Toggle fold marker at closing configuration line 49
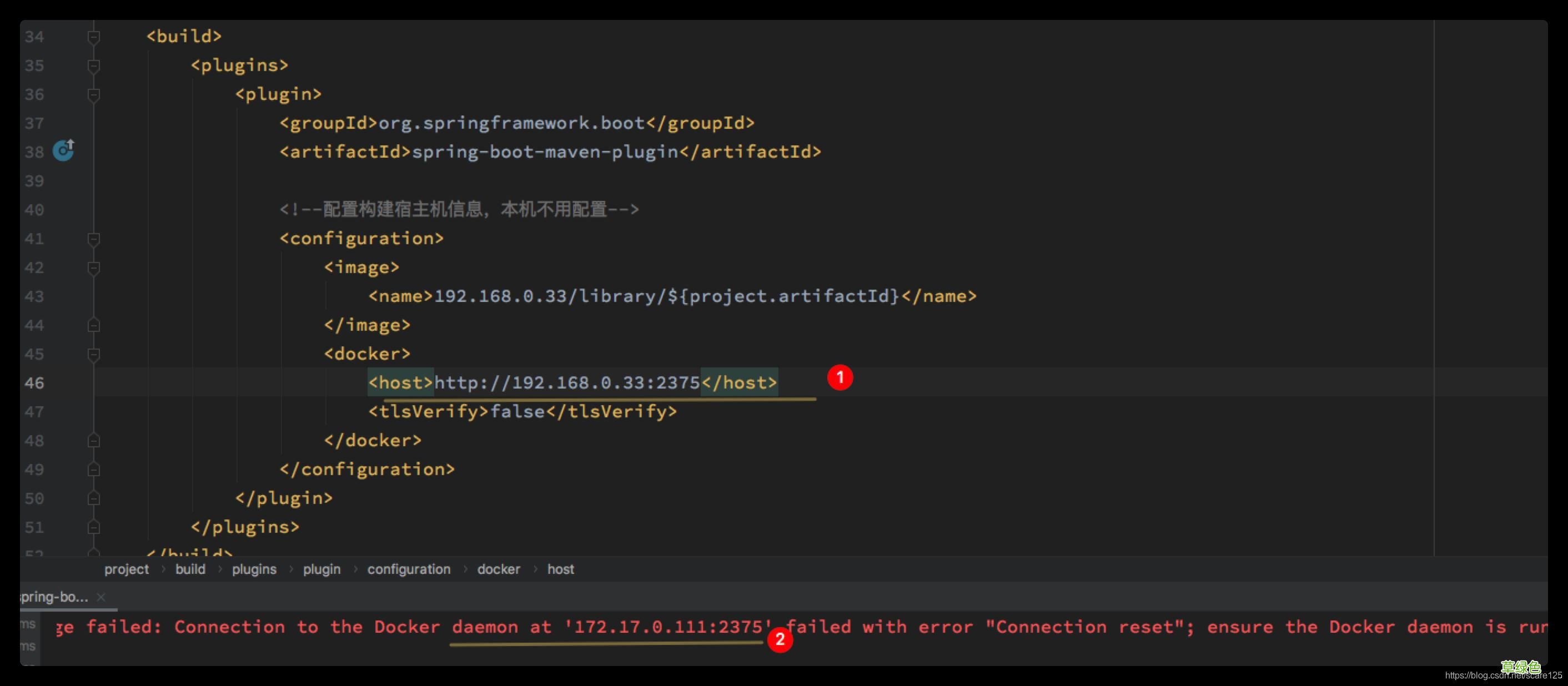Screen dimensions: 1568x686 93,470
